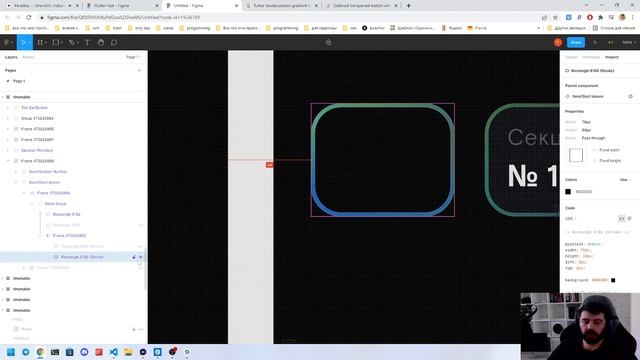Click the black color swatch under Colors
Screen dimensions: 640x360
pyautogui.click(x=568, y=191)
